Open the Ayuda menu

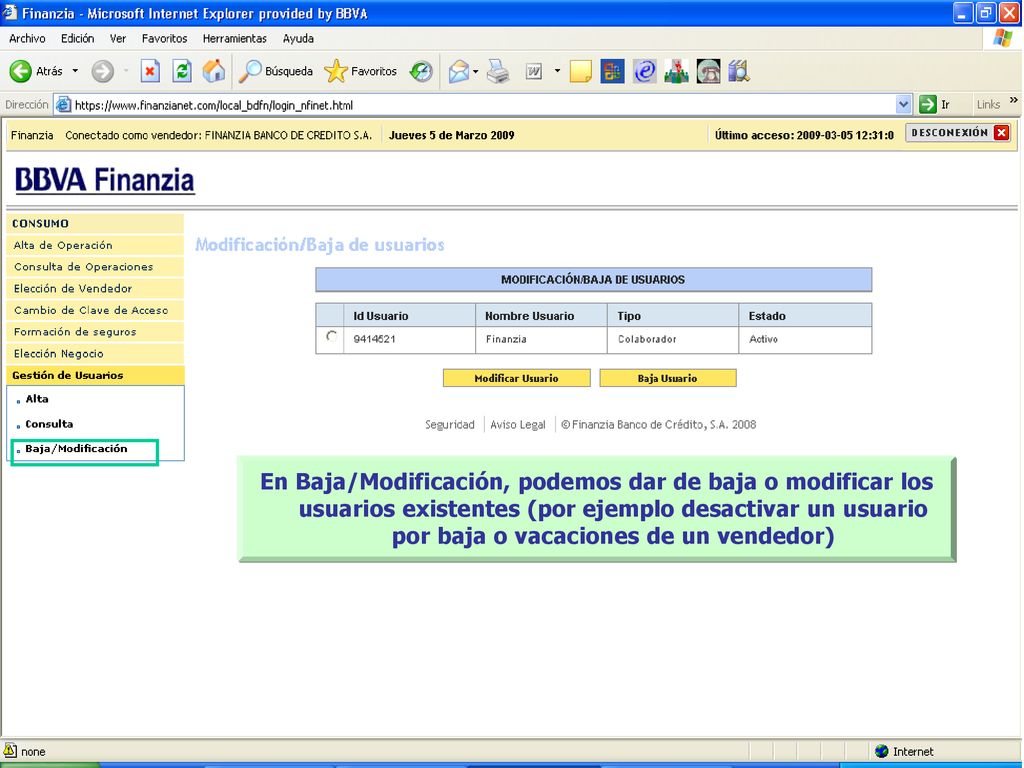tap(298, 39)
